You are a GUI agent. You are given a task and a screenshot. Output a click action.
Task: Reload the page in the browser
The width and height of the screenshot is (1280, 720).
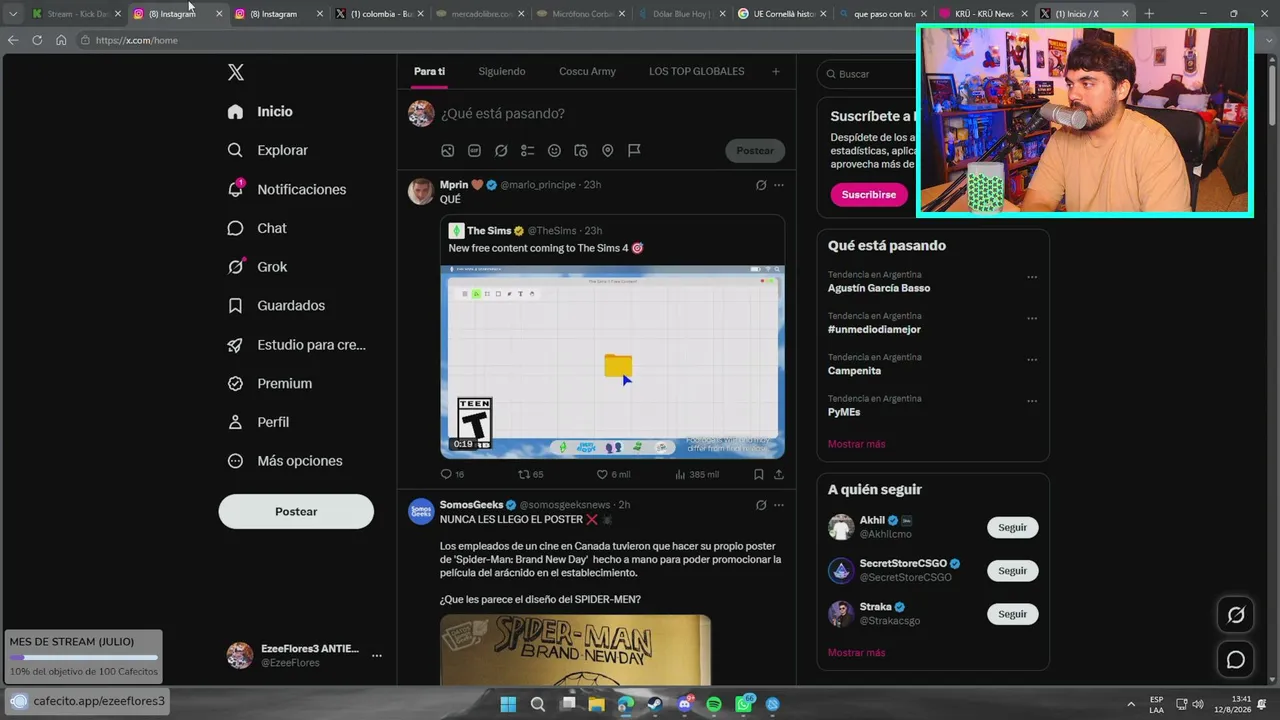tap(37, 40)
